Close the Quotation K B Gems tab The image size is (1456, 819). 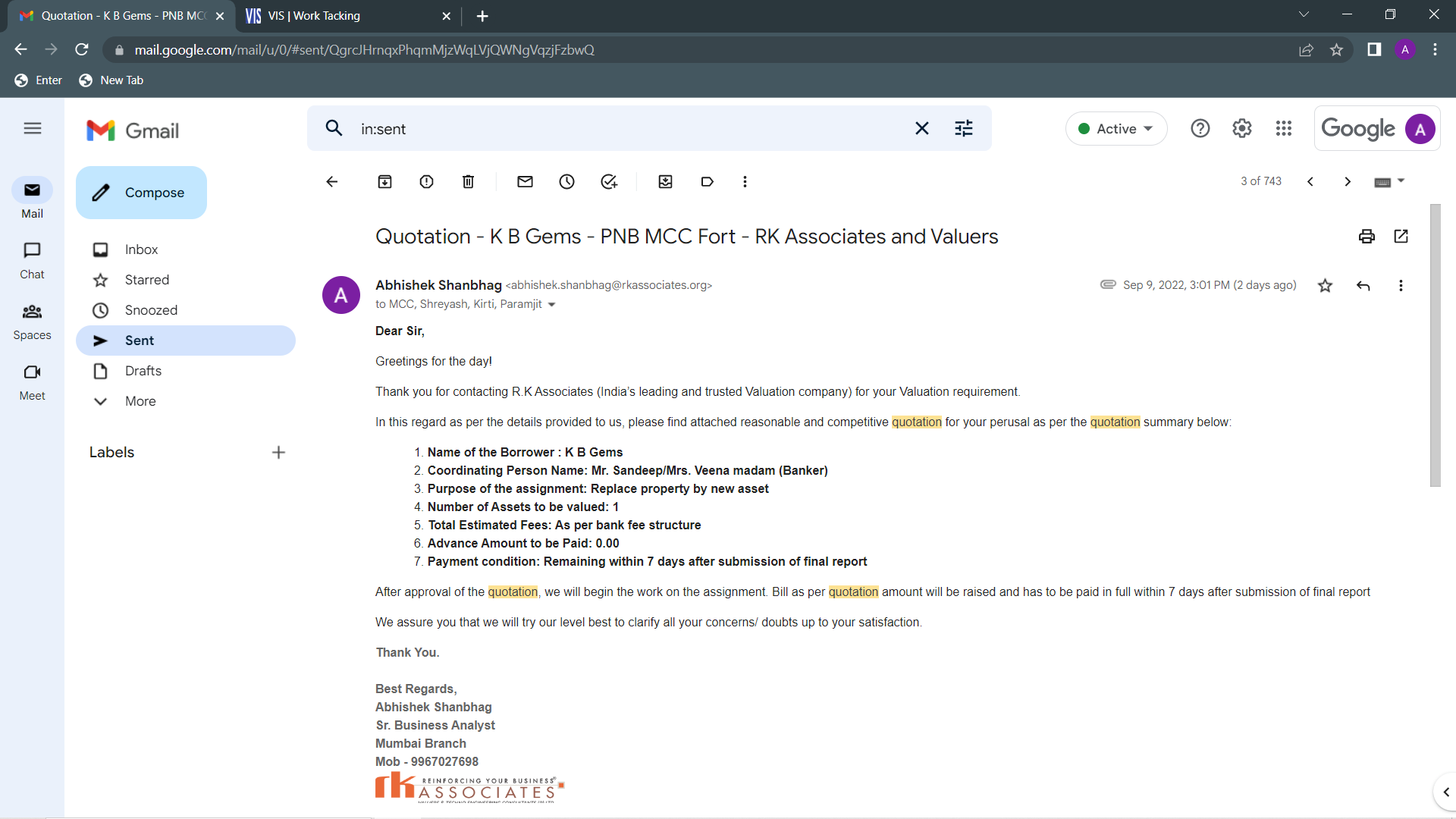click(x=220, y=16)
